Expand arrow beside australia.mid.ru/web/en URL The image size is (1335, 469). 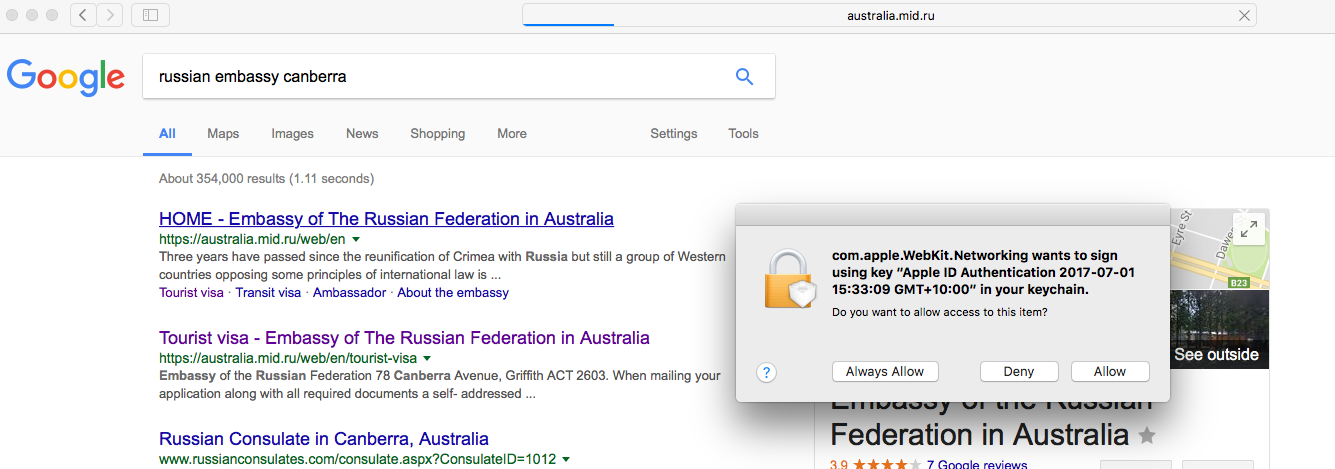pyautogui.click(x=355, y=241)
